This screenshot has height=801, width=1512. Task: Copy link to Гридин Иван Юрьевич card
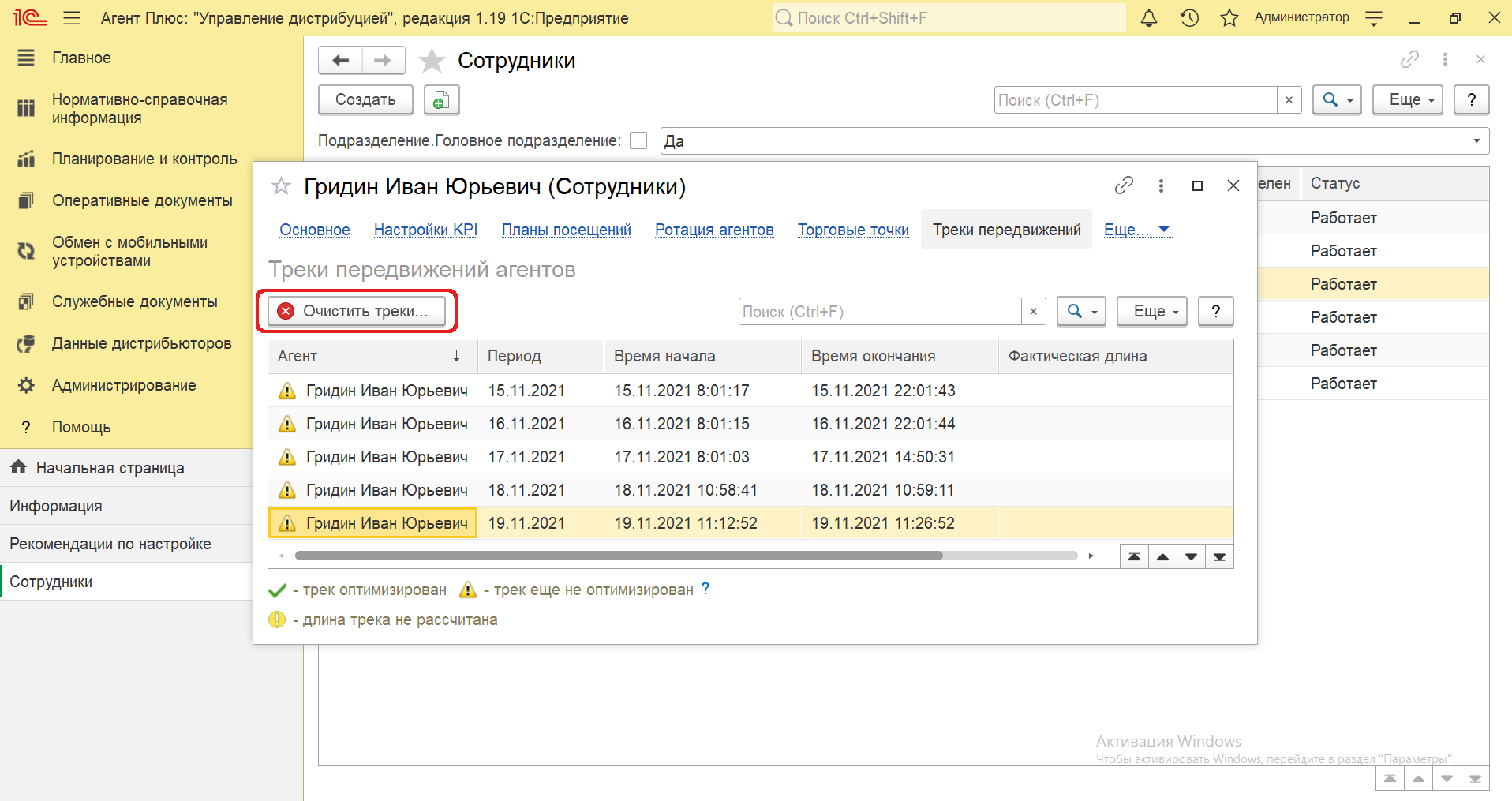pos(1124,185)
